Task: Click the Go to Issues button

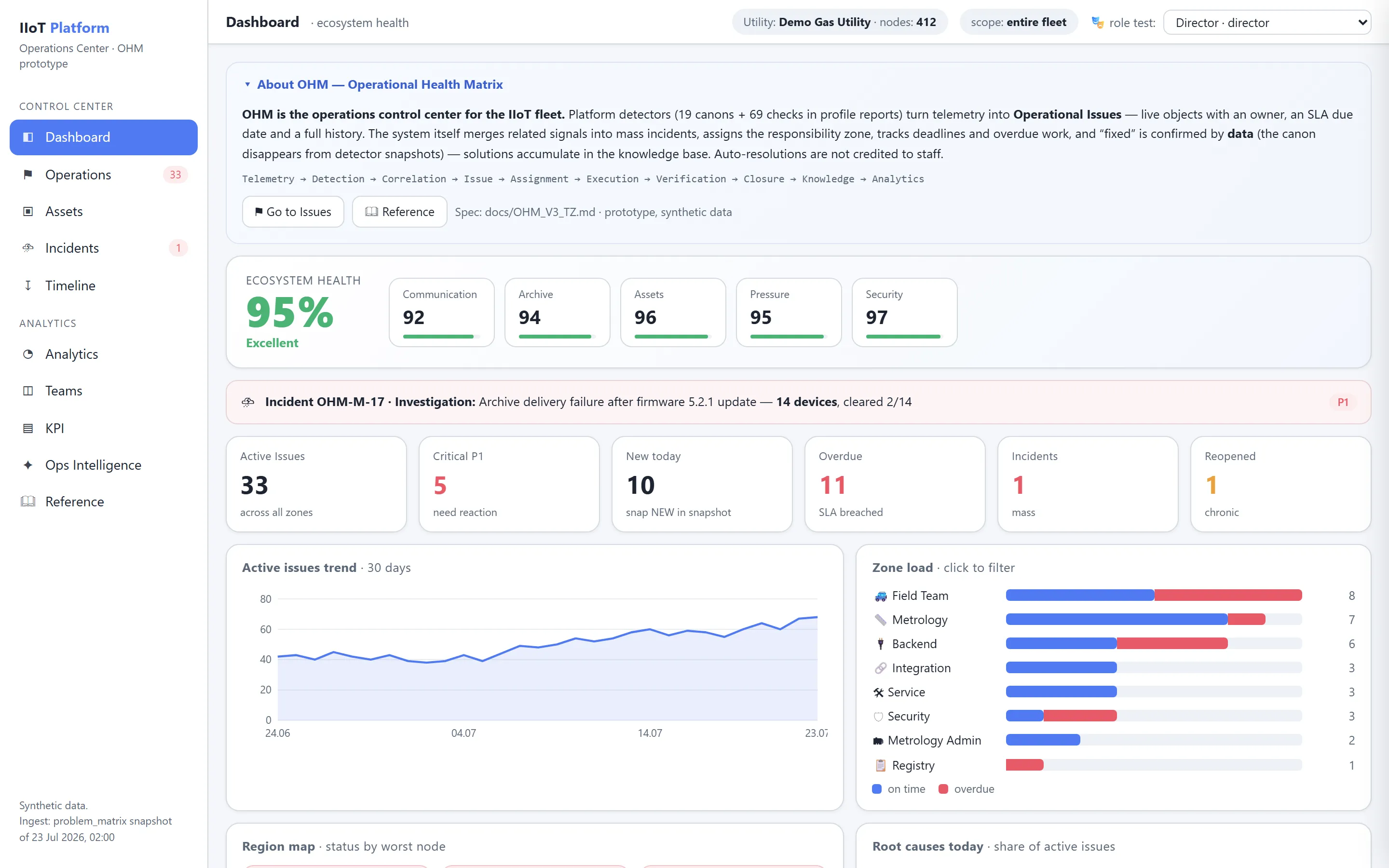Action: pyautogui.click(x=293, y=212)
